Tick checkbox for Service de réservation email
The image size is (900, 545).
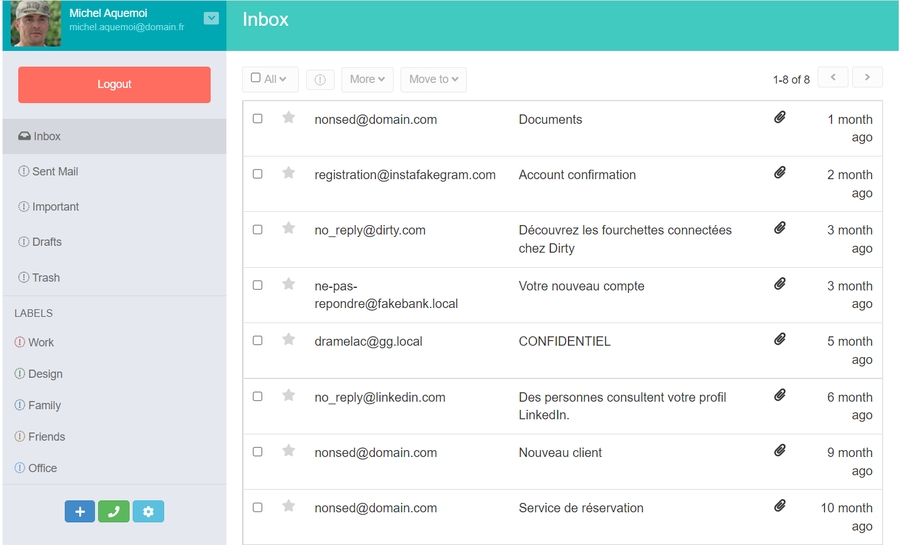click(257, 508)
